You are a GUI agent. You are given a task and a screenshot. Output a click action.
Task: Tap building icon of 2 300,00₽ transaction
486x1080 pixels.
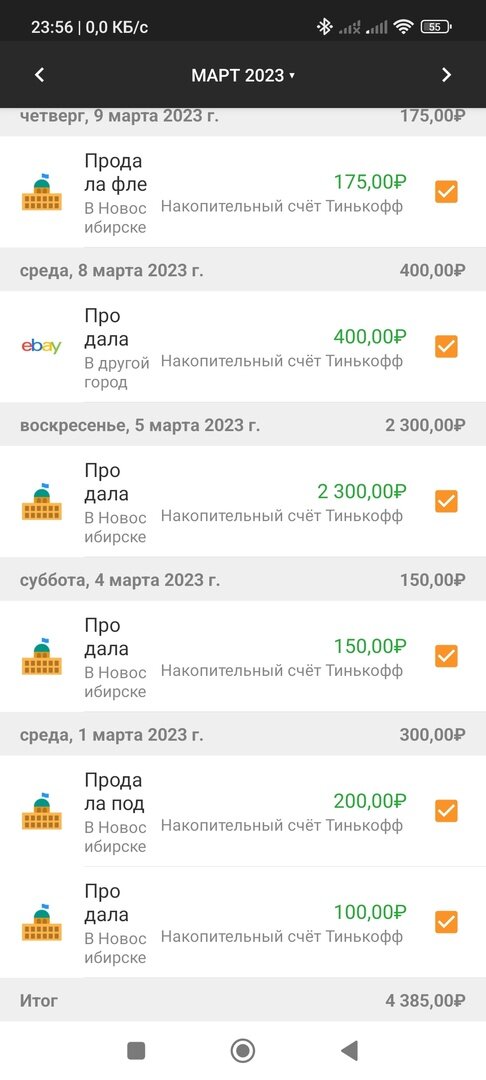tap(41, 501)
